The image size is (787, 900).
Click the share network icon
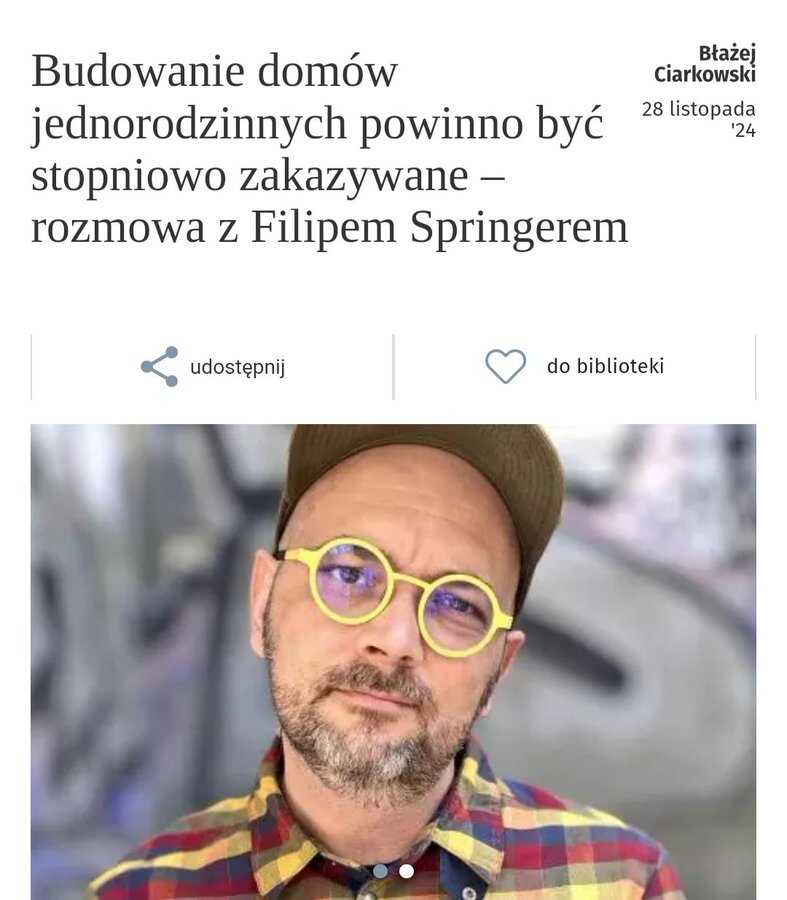159,366
